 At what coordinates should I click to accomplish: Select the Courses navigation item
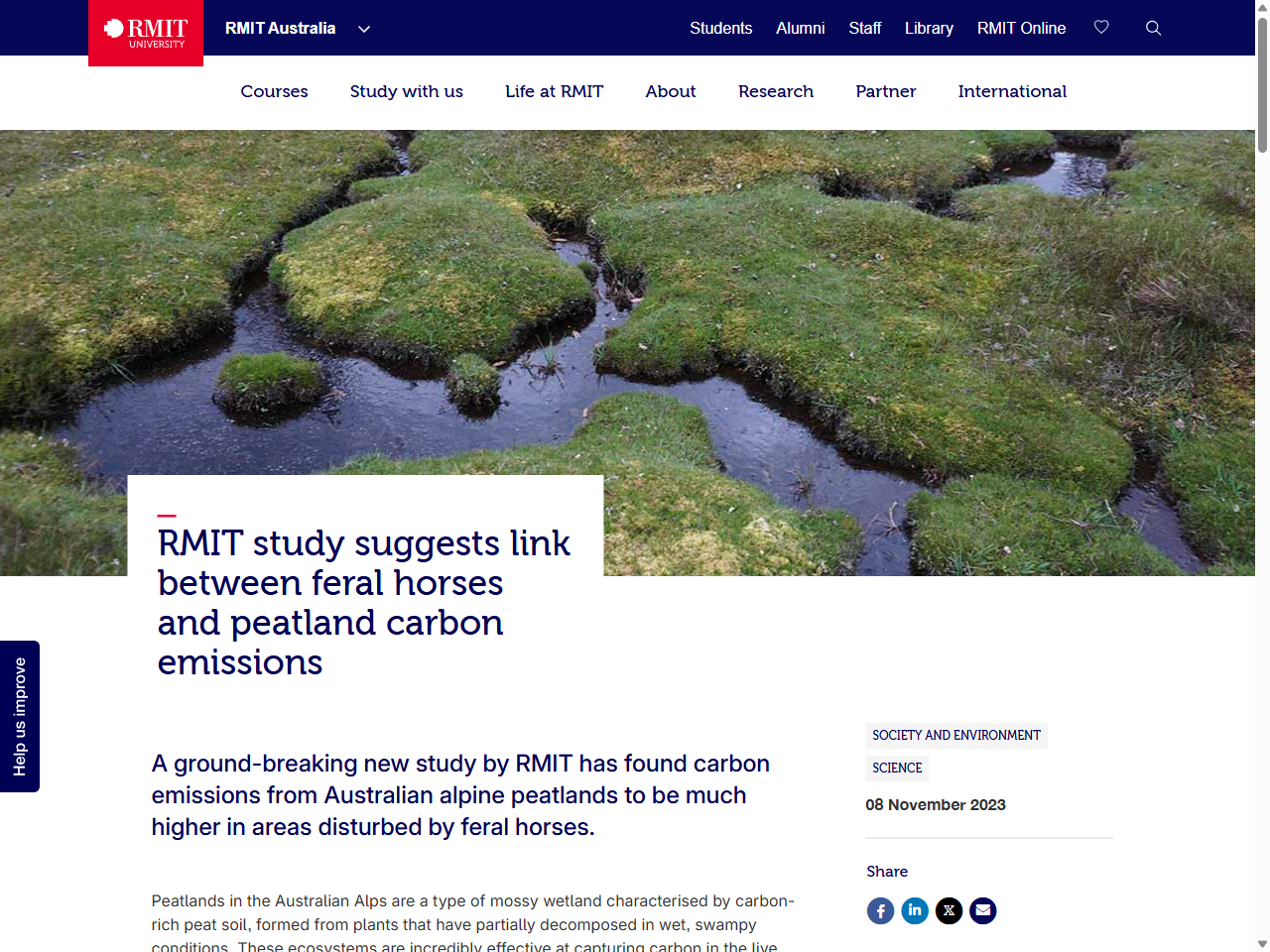pyautogui.click(x=274, y=91)
